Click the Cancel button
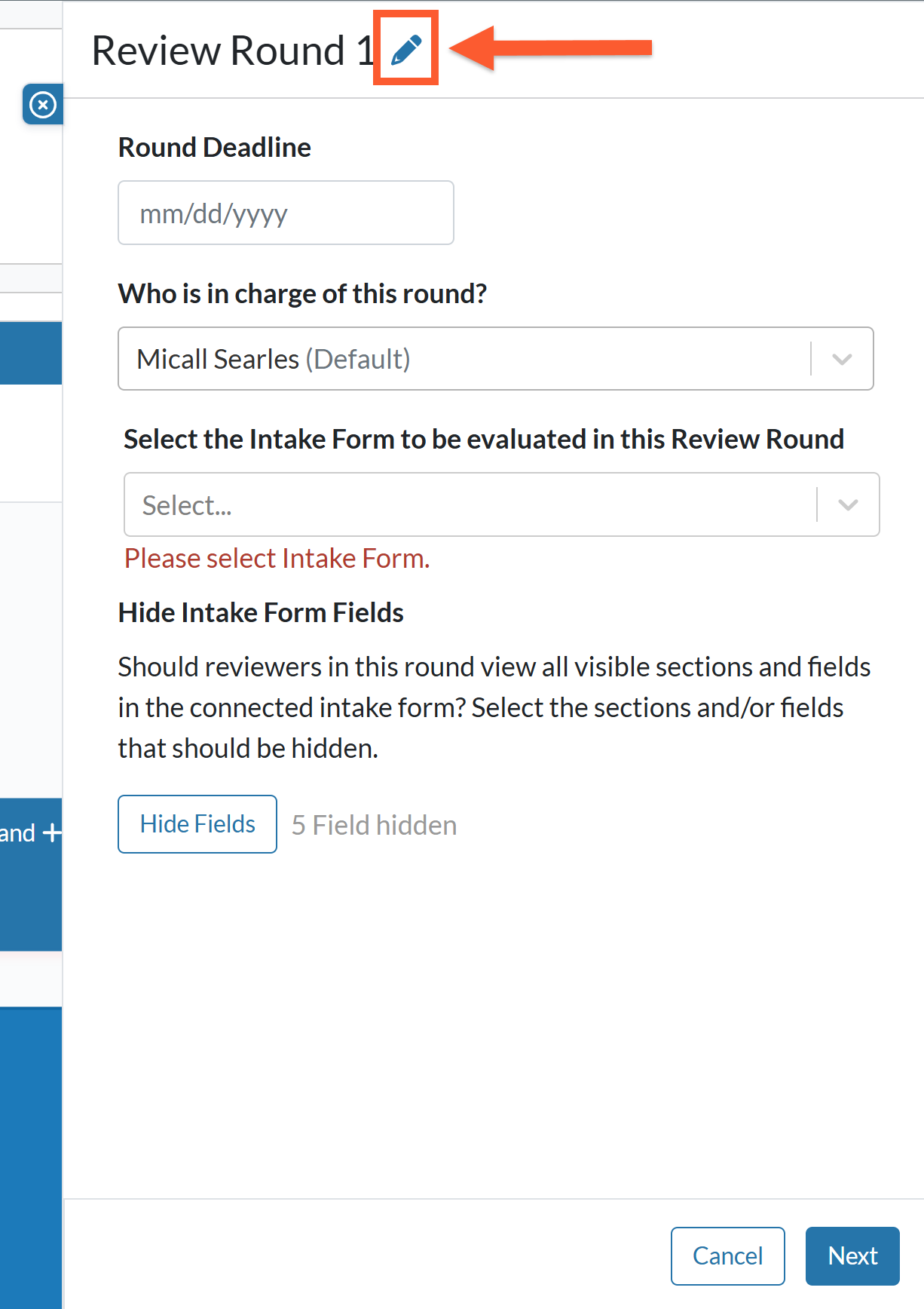Image resolution: width=924 pixels, height=1309 pixels. 727,1256
